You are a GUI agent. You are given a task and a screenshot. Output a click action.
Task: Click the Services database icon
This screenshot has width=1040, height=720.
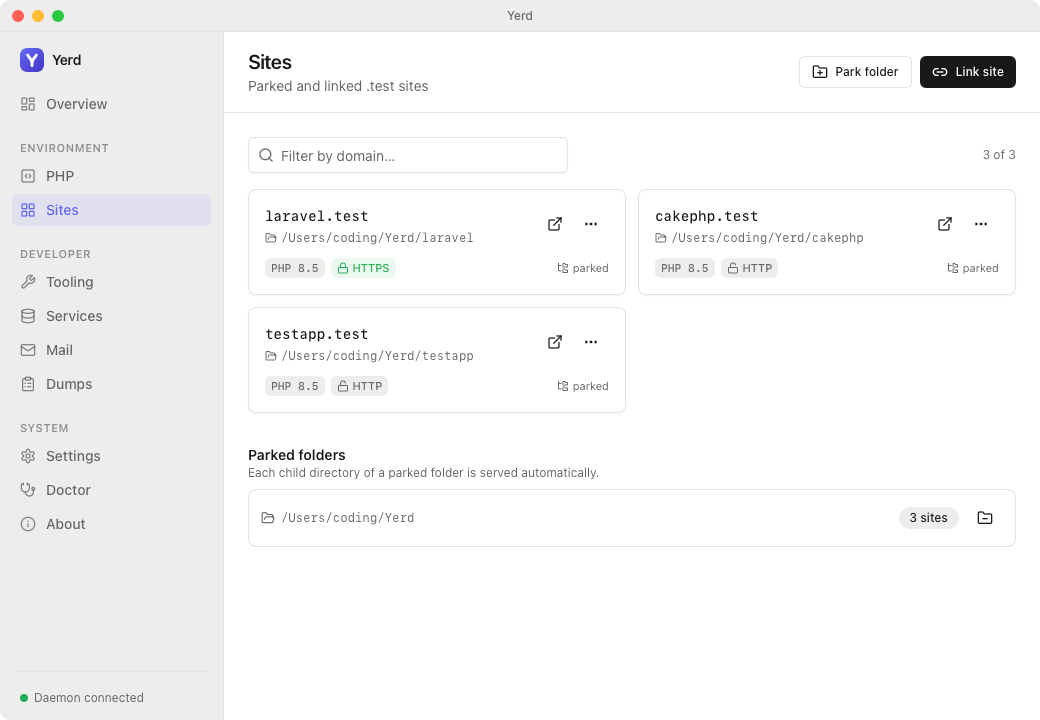(x=28, y=316)
